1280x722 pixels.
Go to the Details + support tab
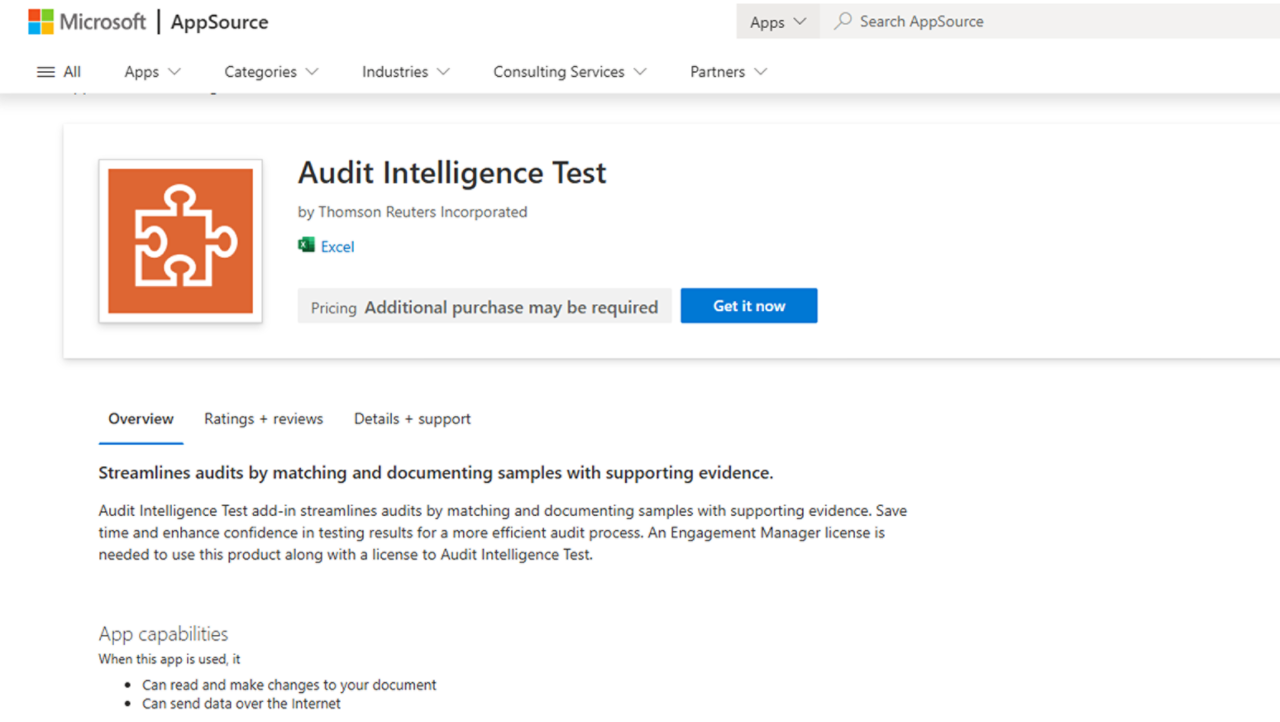click(x=412, y=419)
